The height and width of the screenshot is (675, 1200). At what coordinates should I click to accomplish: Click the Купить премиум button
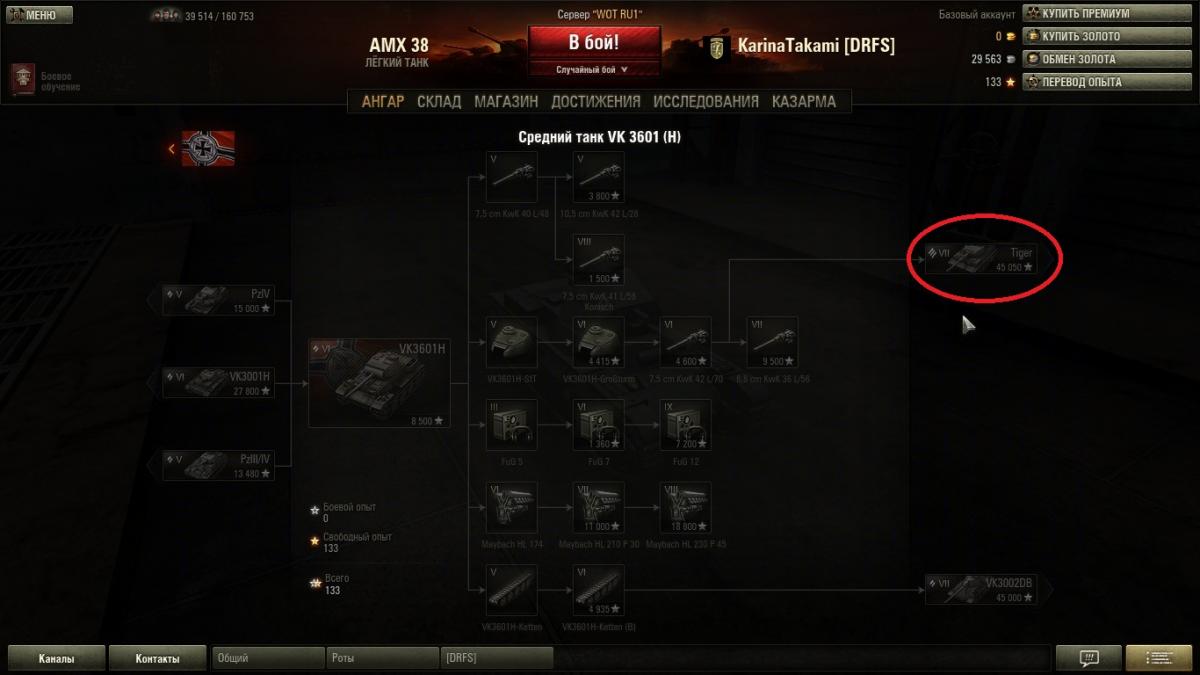(x=1106, y=14)
